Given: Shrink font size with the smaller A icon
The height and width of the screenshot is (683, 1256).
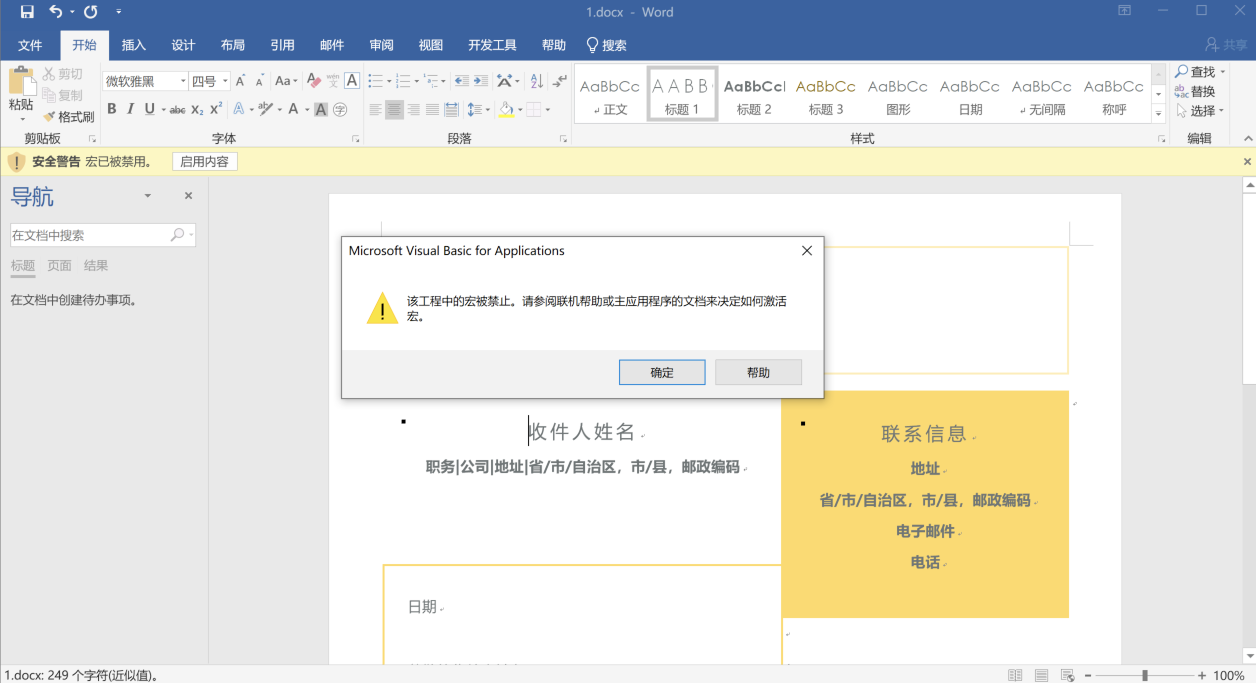Looking at the screenshot, I should pos(259,81).
